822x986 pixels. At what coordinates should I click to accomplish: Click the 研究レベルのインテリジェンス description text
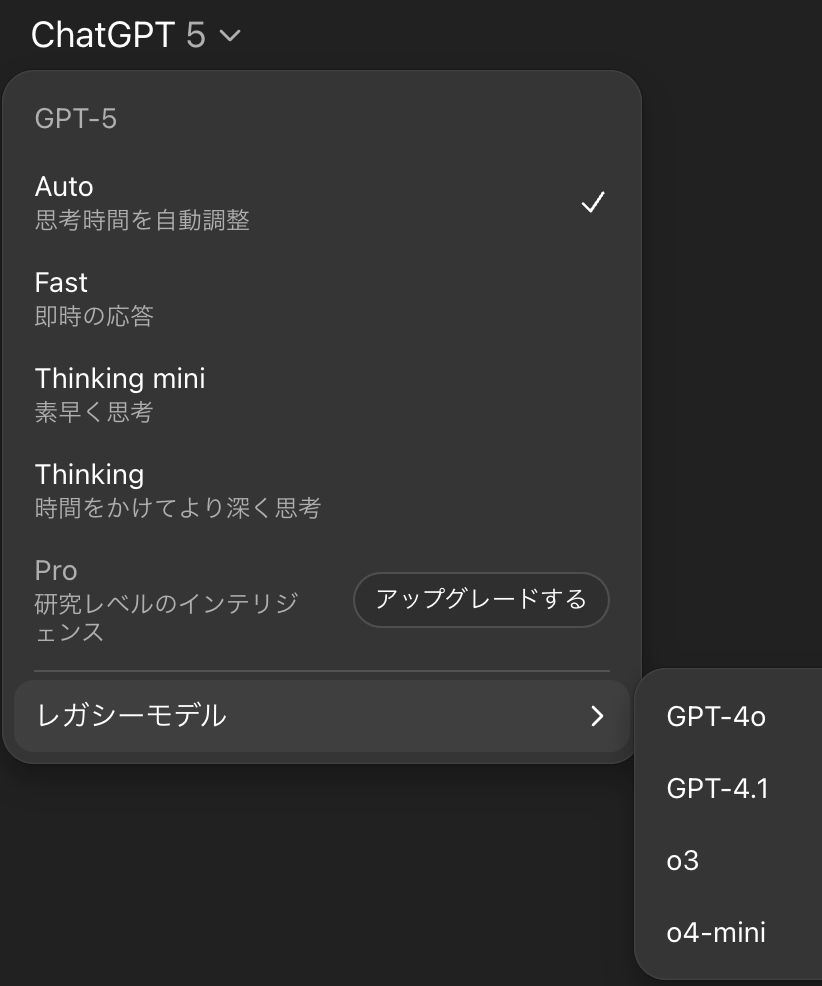point(166,617)
